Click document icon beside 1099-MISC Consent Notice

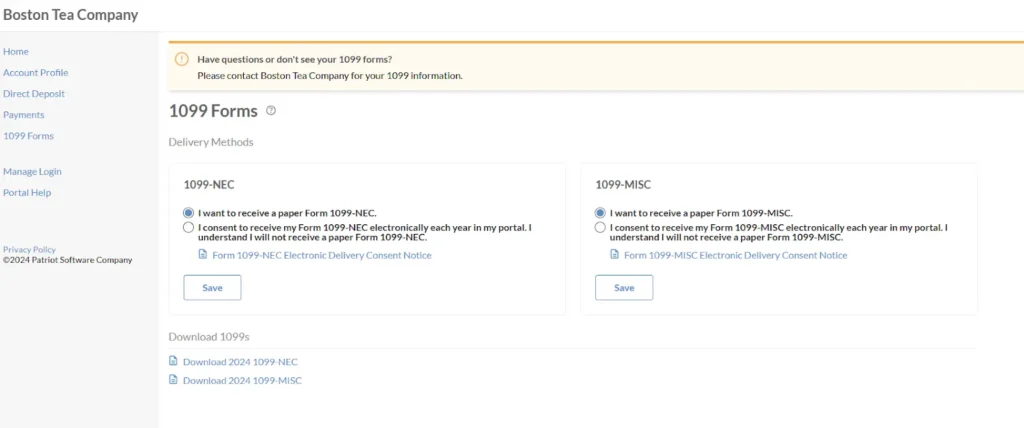(615, 254)
